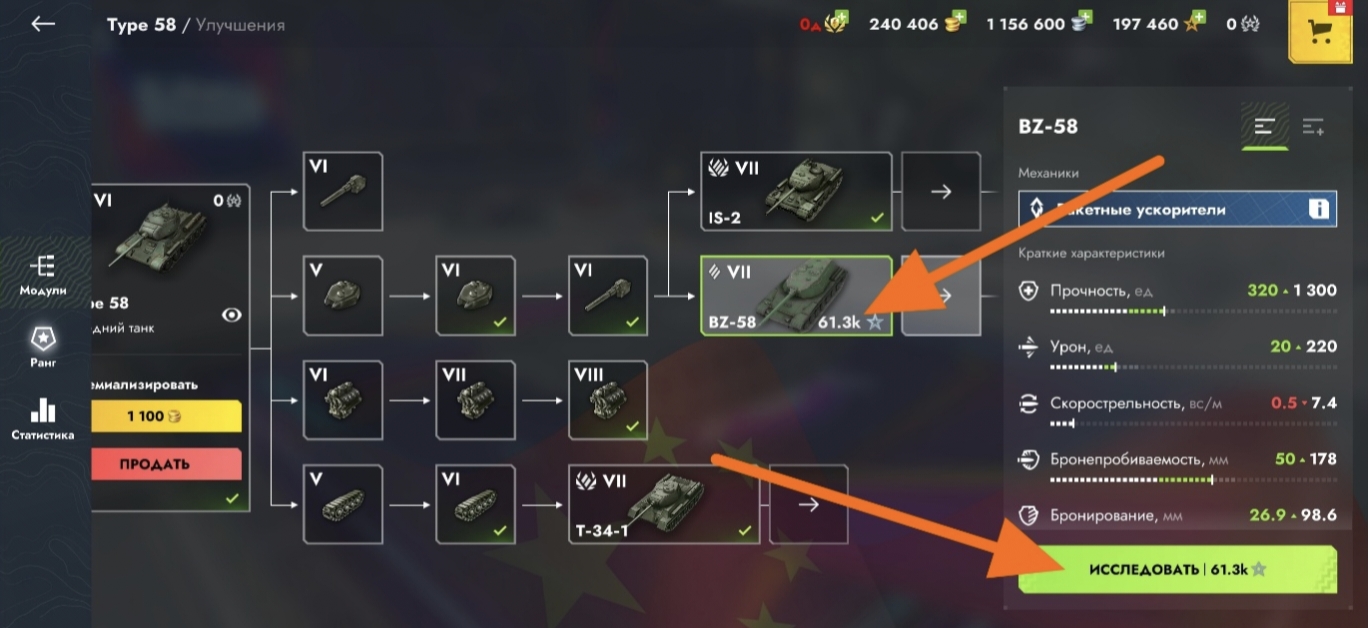Click the Прочность stat progress bar
Image resolution: width=1368 pixels, height=628 pixels.
tap(1193, 312)
